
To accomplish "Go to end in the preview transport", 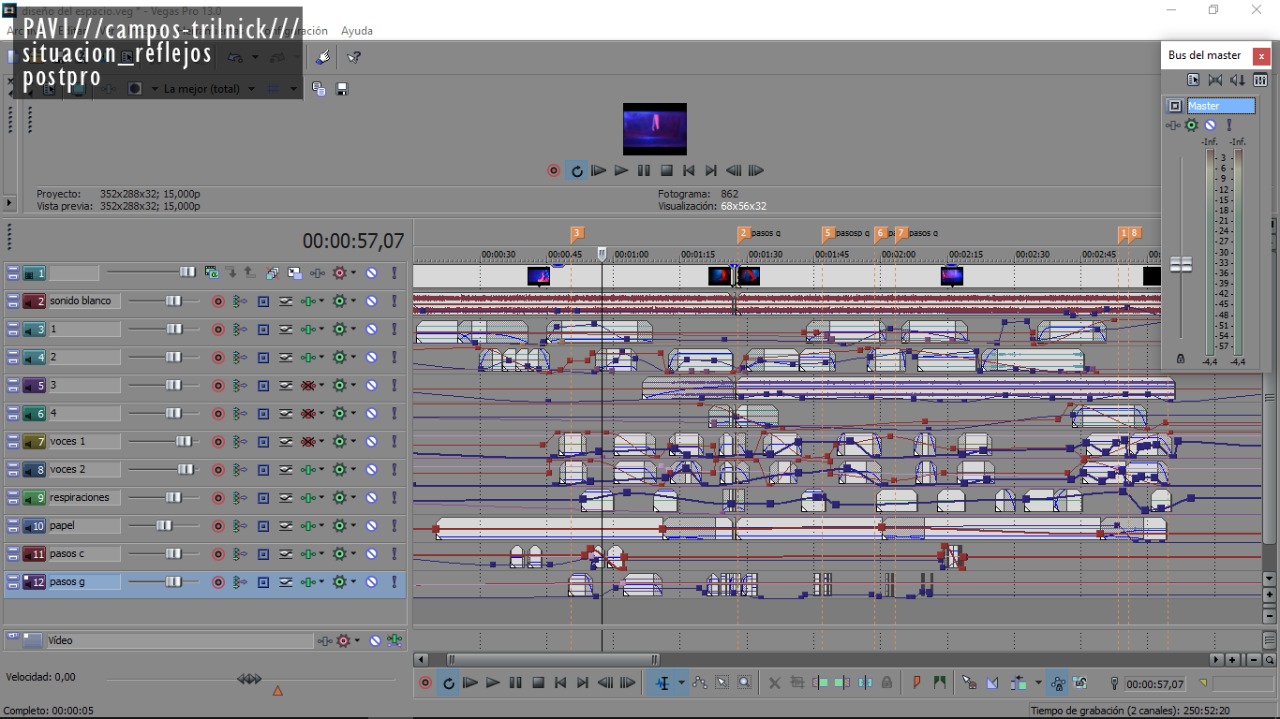I will click(711, 171).
